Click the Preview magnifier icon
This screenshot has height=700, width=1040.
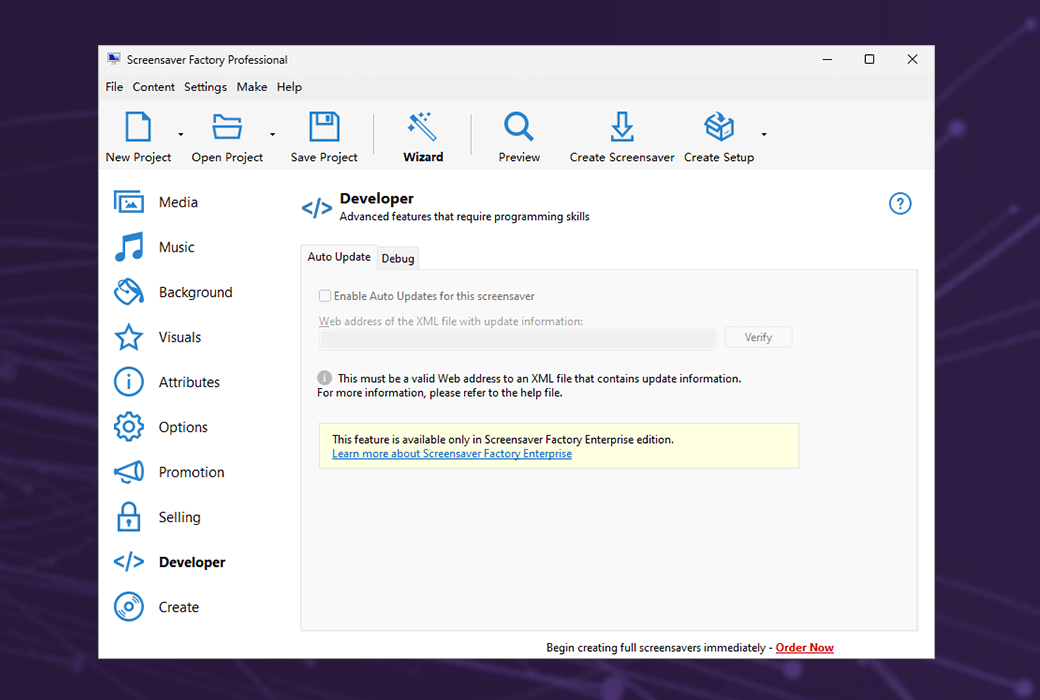[x=519, y=126]
